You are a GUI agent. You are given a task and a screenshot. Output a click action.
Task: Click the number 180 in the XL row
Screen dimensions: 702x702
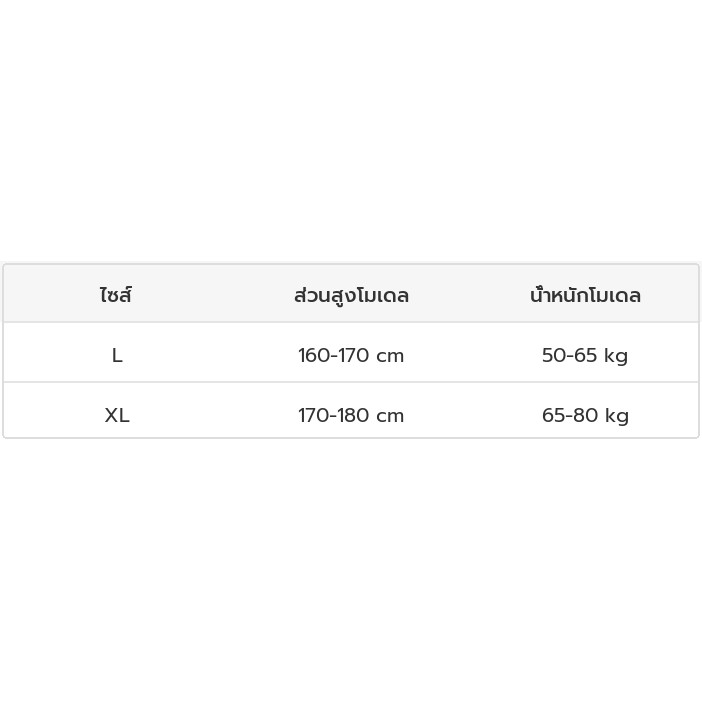tap(353, 415)
